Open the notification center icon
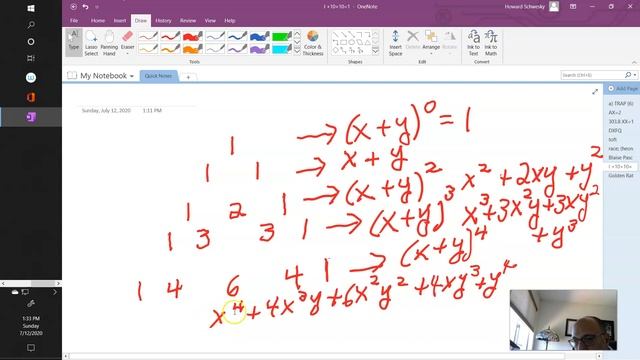 [x=31, y=348]
